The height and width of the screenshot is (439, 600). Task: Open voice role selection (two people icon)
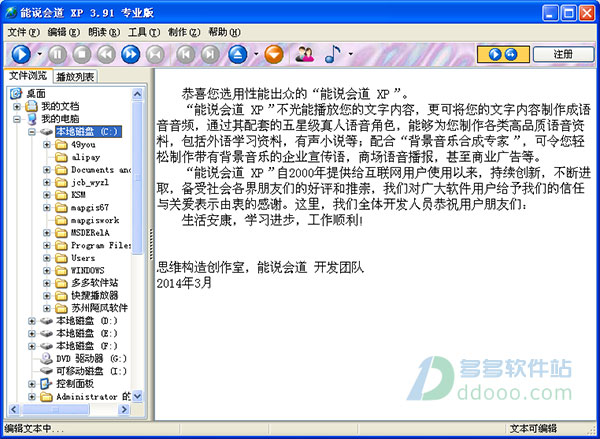(x=305, y=54)
